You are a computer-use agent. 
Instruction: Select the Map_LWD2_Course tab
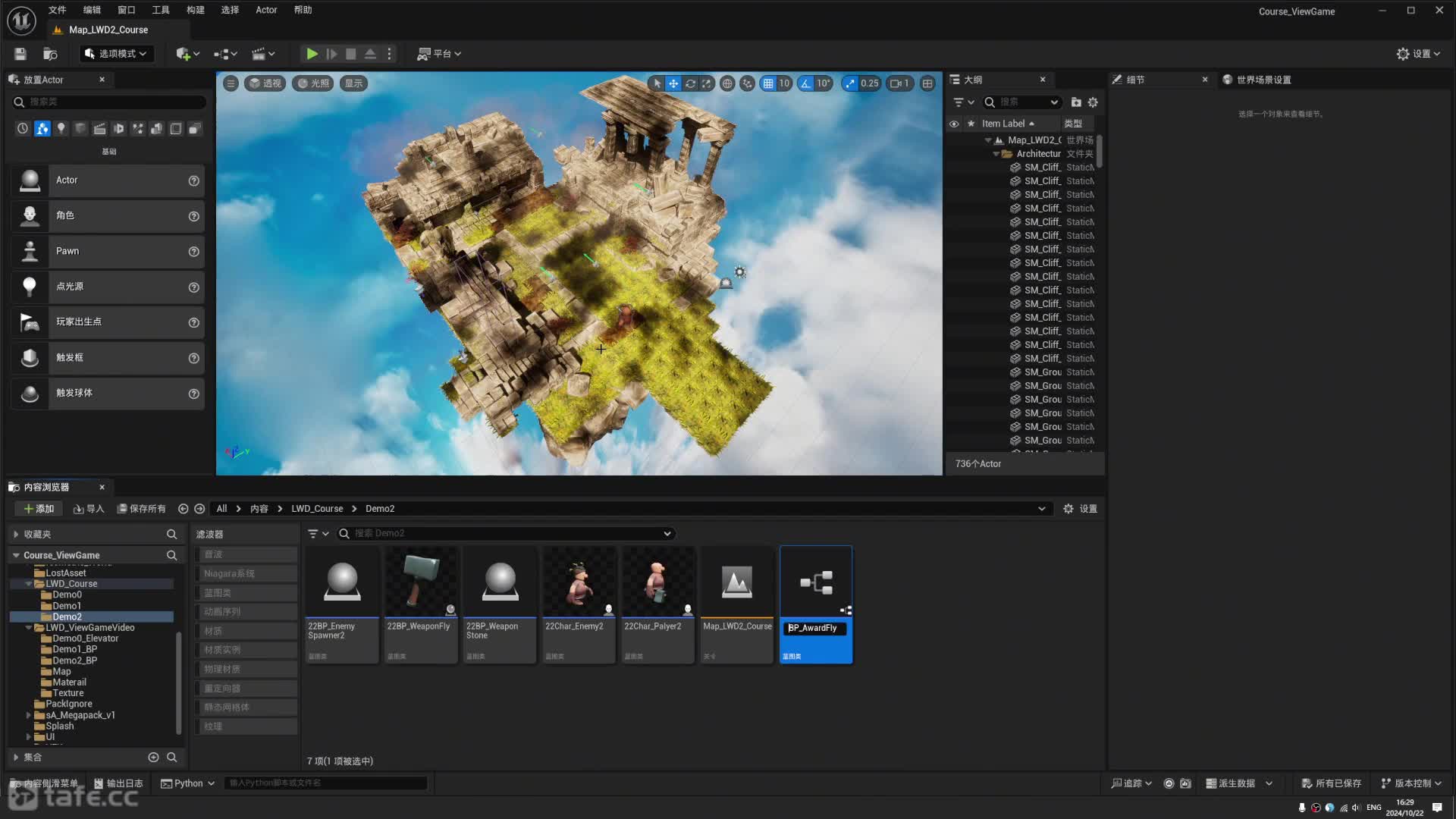click(108, 30)
